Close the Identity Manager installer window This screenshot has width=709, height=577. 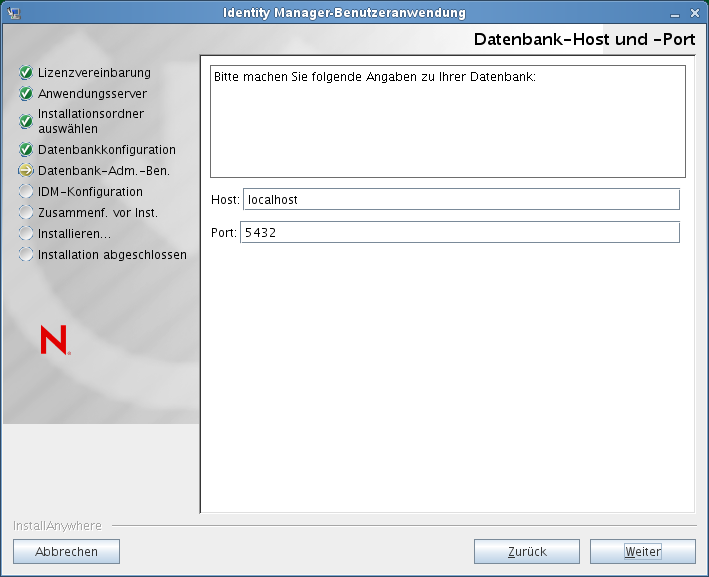pos(695,14)
